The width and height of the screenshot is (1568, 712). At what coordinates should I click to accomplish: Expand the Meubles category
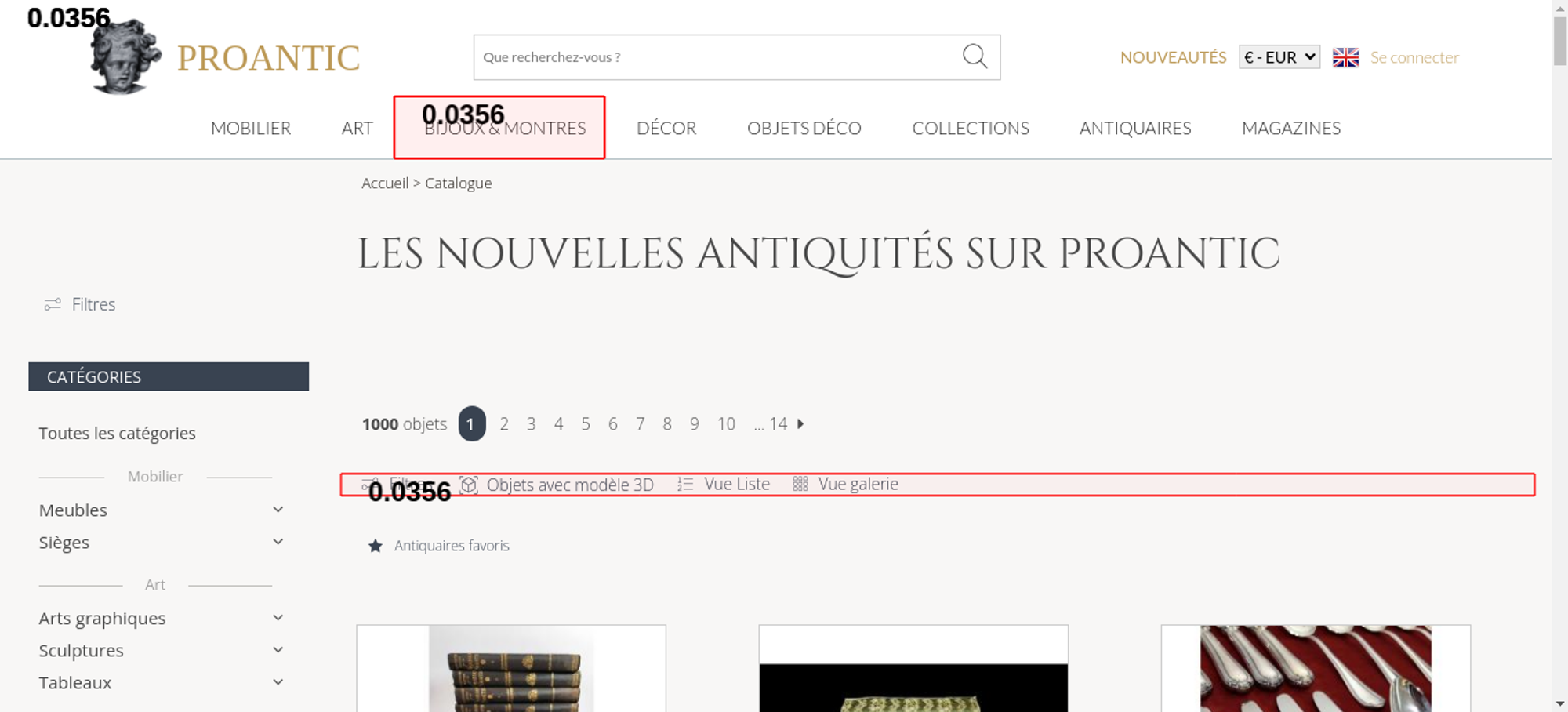click(x=278, y=510)
